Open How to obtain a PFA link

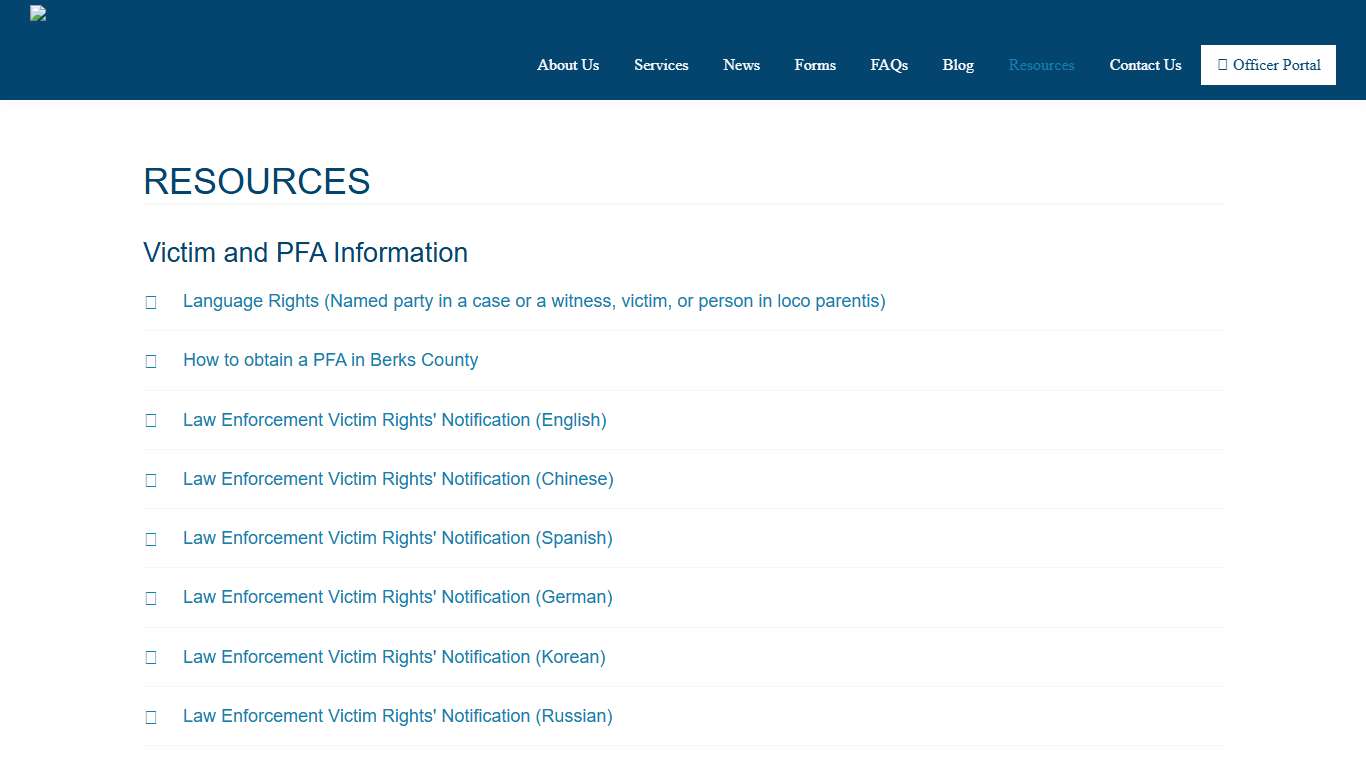(x=330, y=360)
